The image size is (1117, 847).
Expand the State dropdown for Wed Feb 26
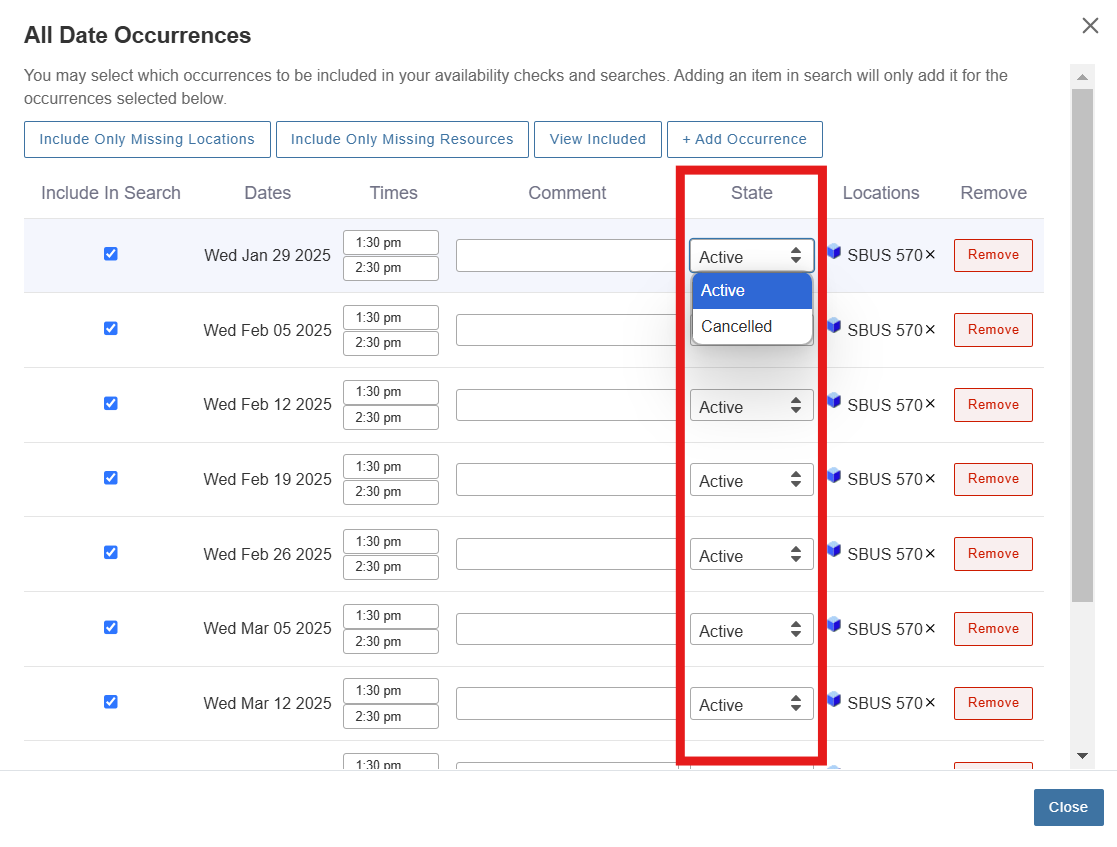pyautogui.click(x=751, y=555)
